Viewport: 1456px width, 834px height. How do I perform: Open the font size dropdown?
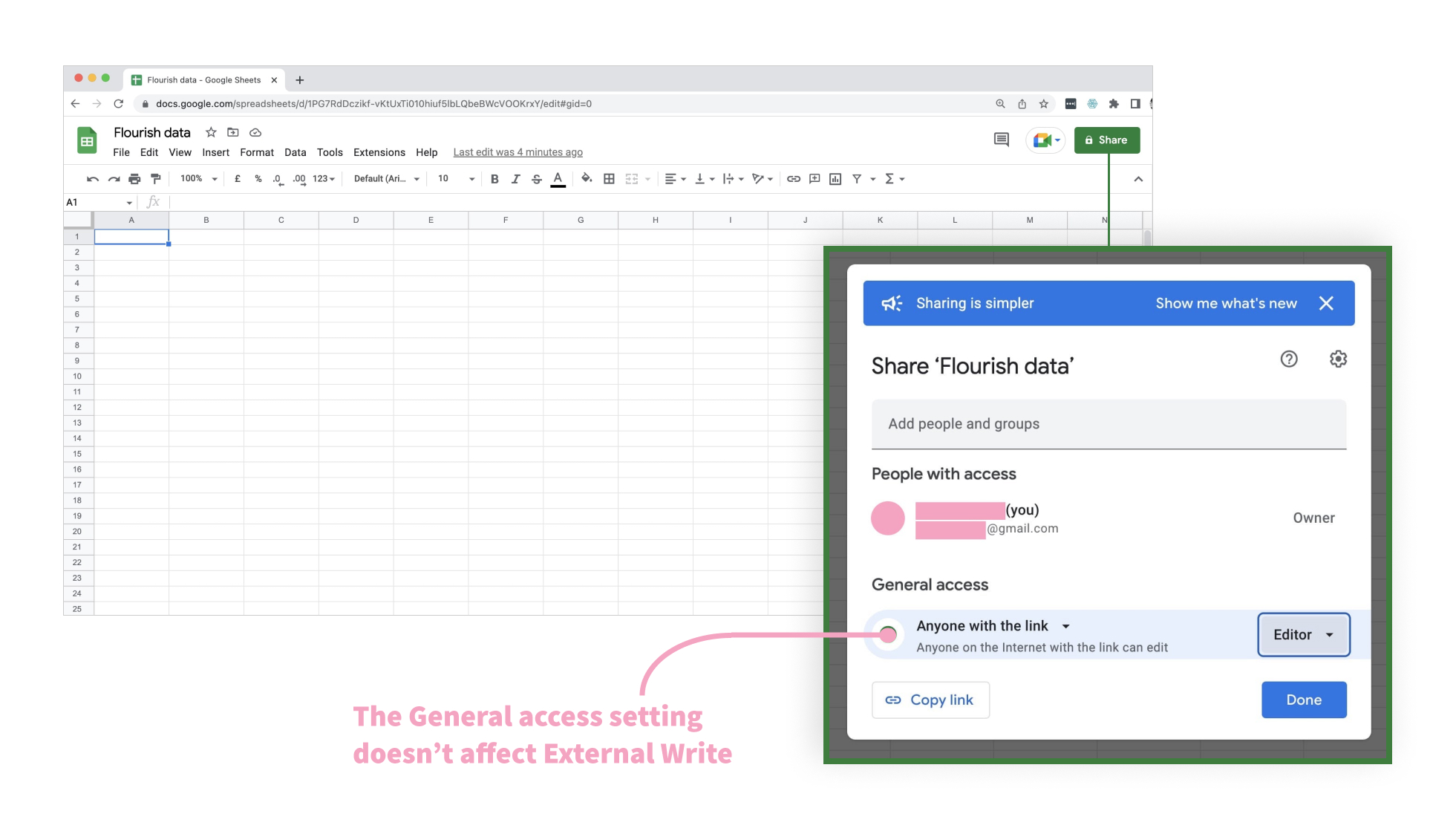(456, 179)
